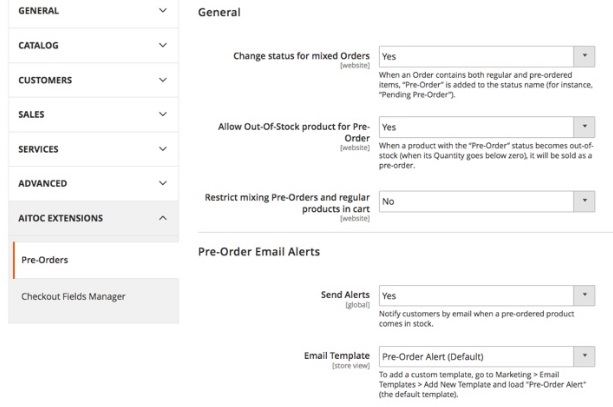Expand the ADVANCED section chevron
Image resolution: width=613 pixels, height=407 pixels.
163,184
